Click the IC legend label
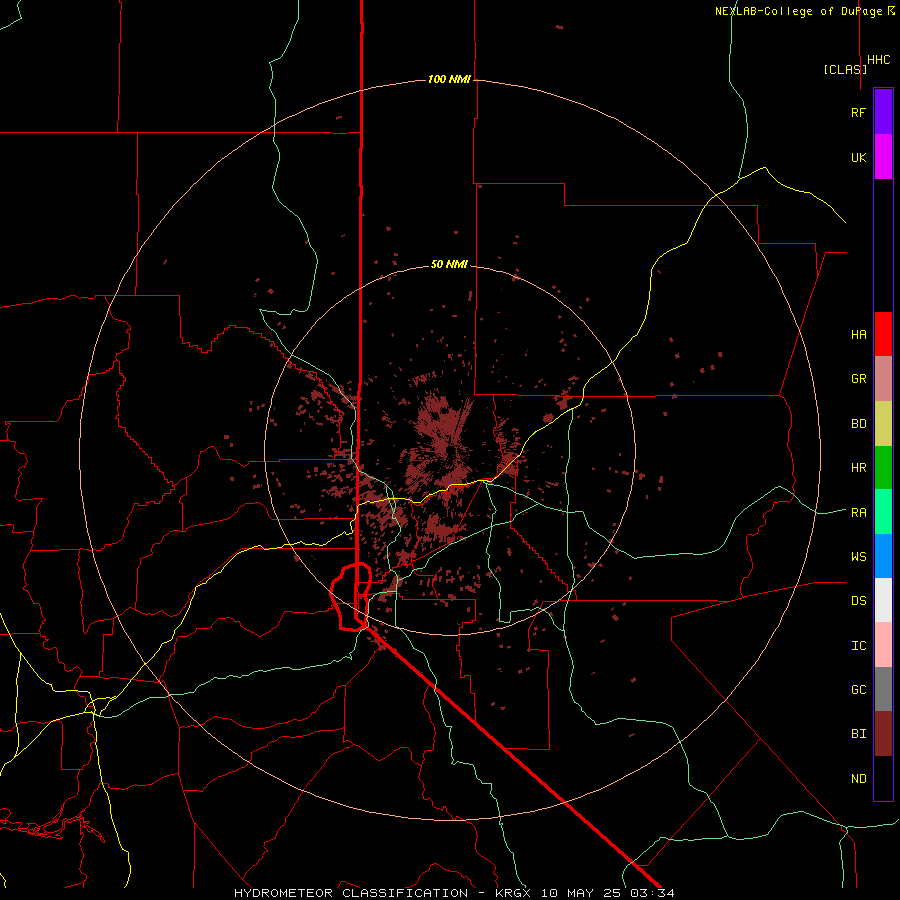 tap(858, 646)
